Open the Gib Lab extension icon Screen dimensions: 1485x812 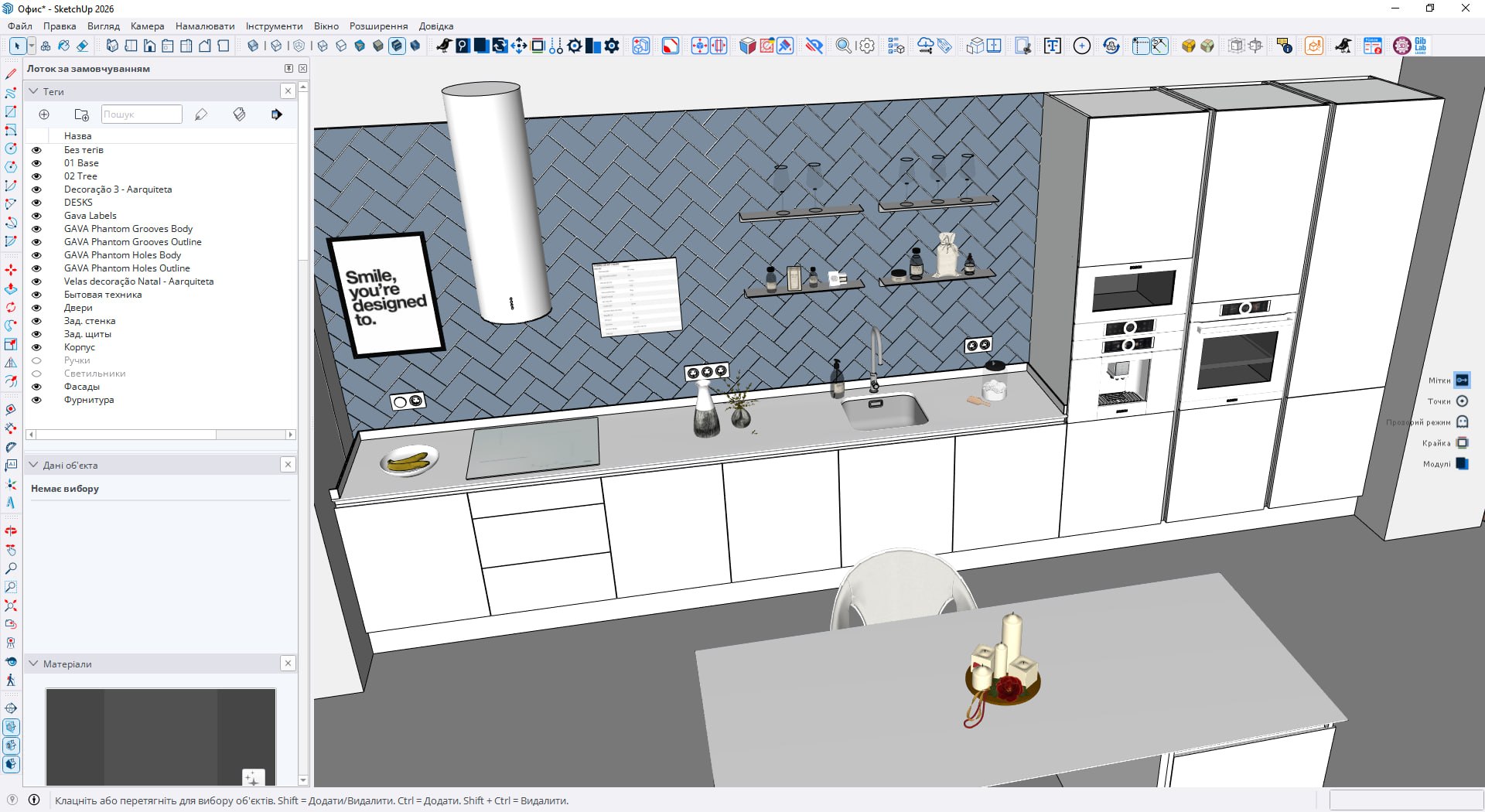pyautogui.click(x=1420, y=46)
